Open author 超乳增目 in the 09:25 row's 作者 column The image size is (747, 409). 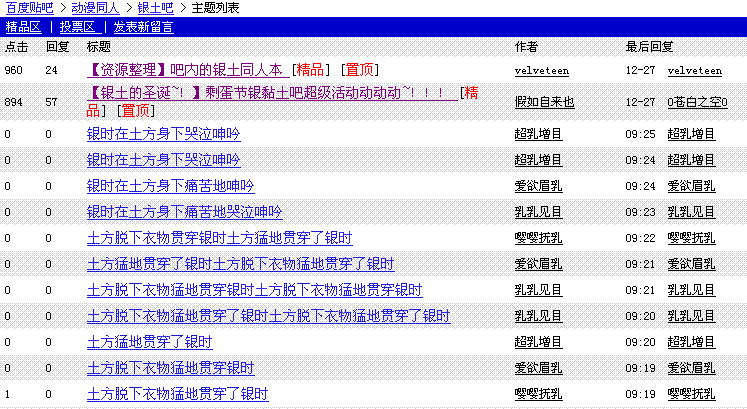pyautogui.click(x=538, y=134)
